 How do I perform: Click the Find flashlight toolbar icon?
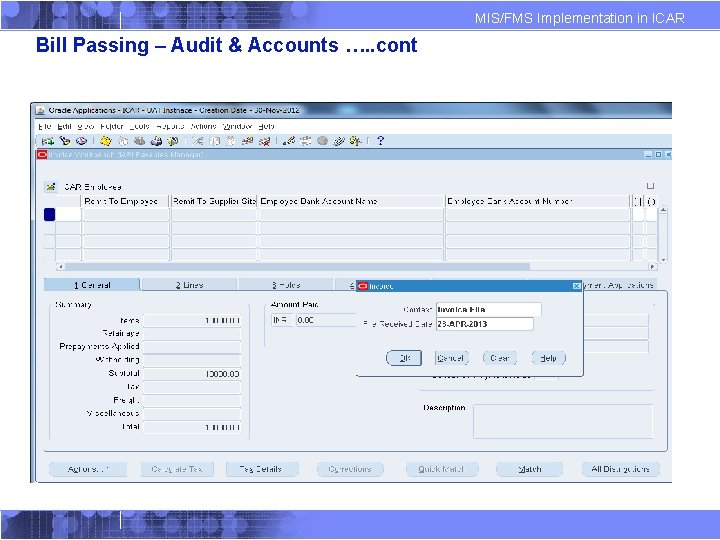point(65,141)
